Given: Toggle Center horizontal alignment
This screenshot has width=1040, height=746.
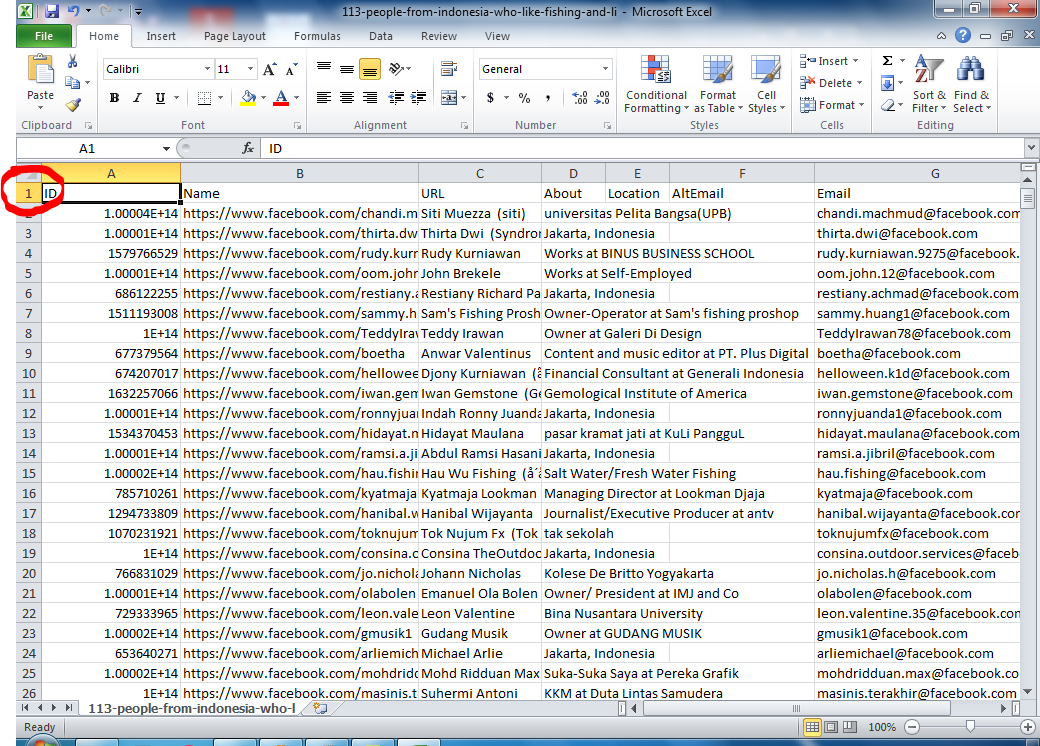Looking at the screenshot, I should pos(347,97).
